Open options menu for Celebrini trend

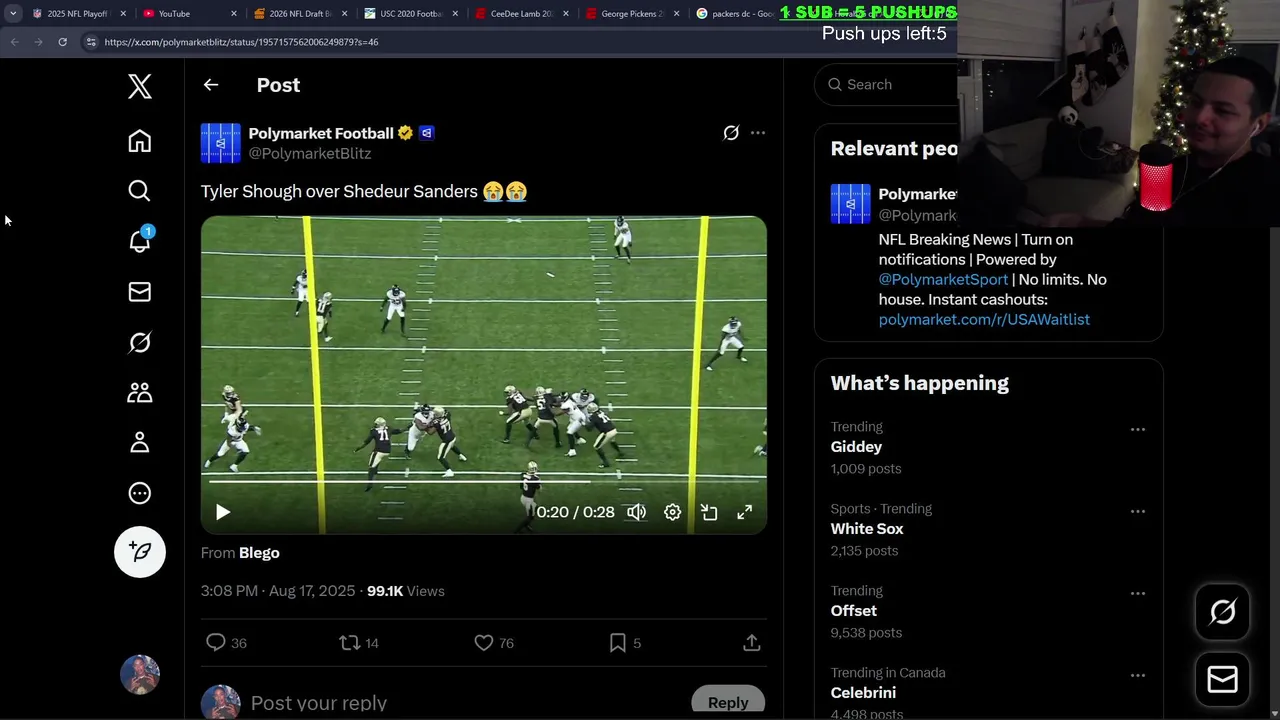1138,675
